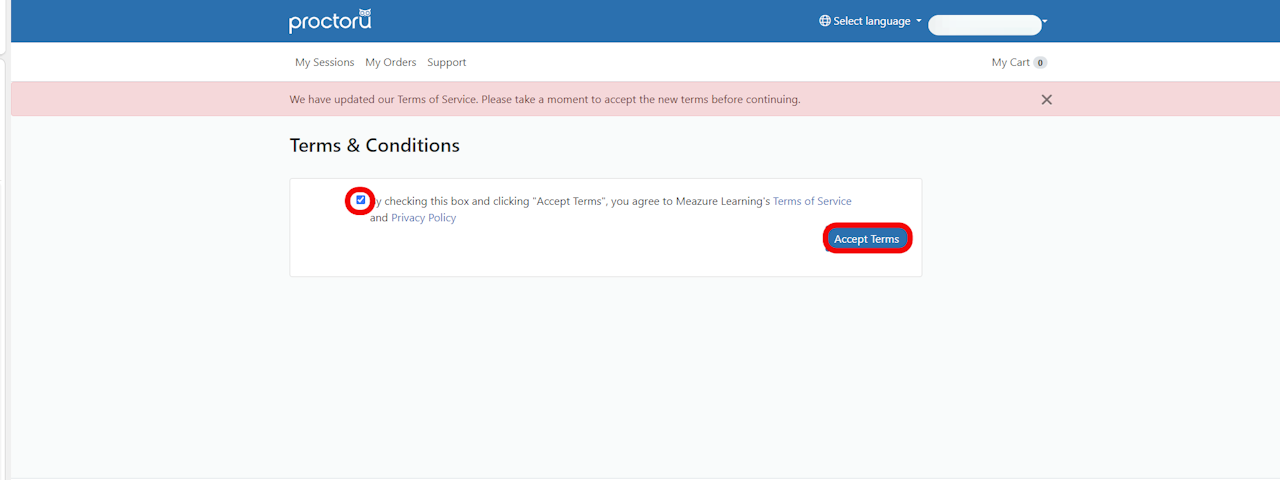View My Cart

[x=1010, y=62]
